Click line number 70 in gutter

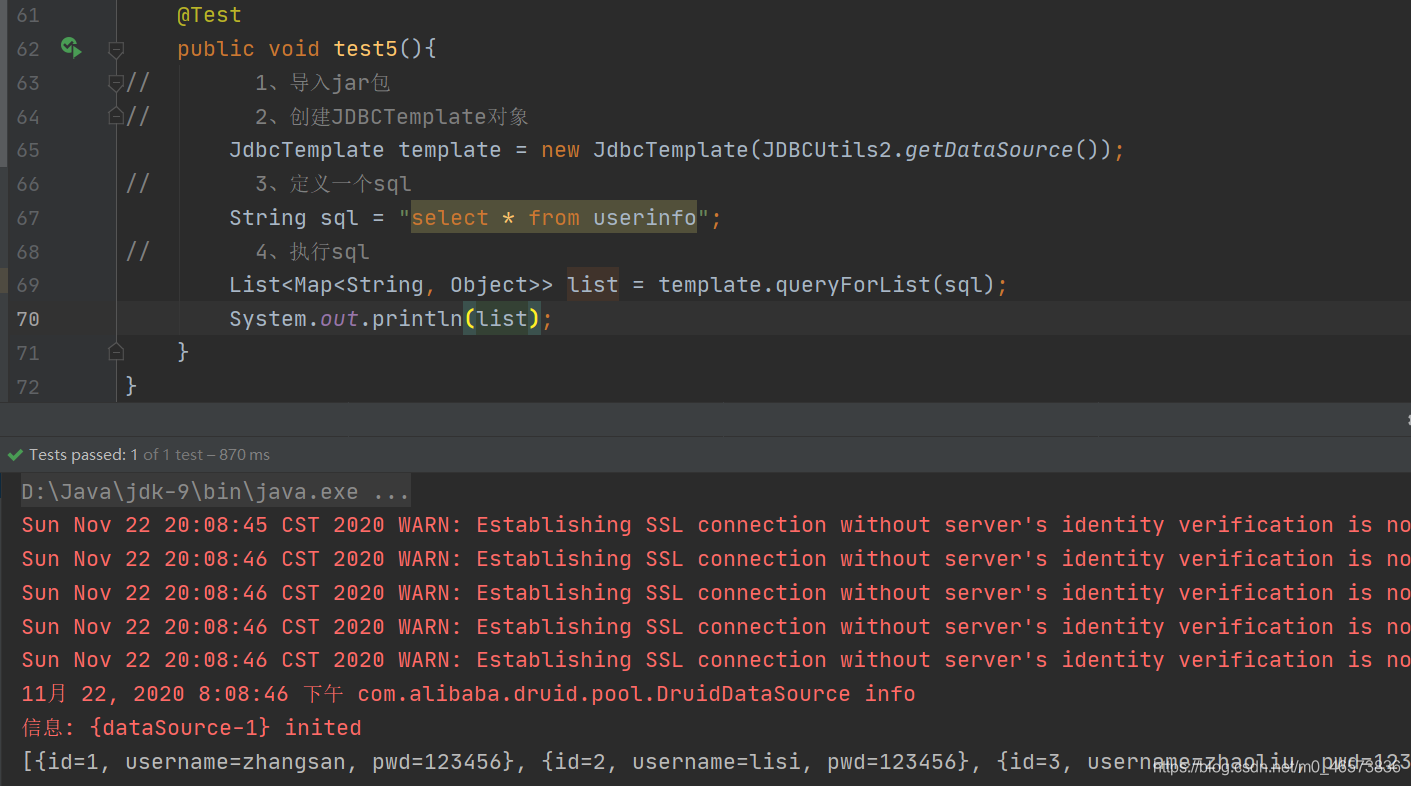(x=28, y=319)
